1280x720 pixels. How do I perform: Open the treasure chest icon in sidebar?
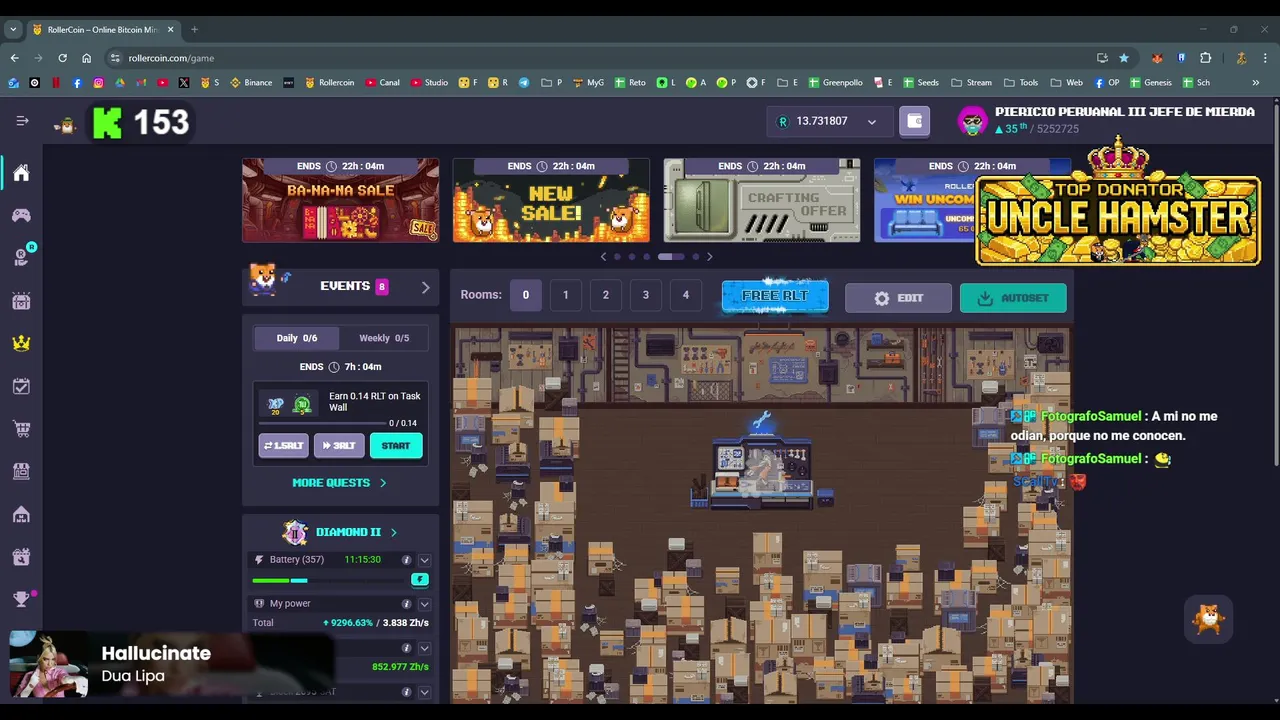click(x=21, y=301)
